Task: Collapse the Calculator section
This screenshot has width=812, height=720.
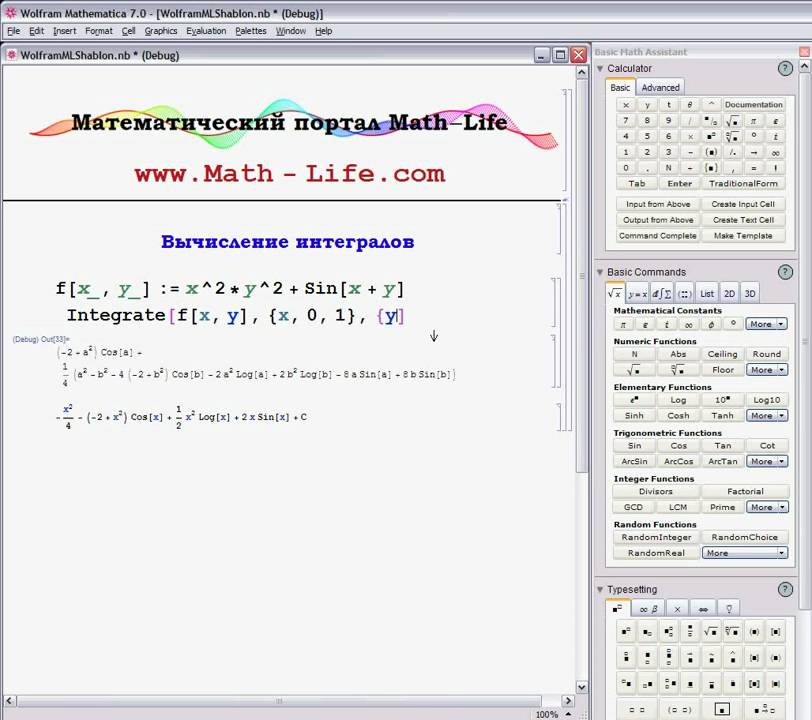Action: [x=600, y=68]
